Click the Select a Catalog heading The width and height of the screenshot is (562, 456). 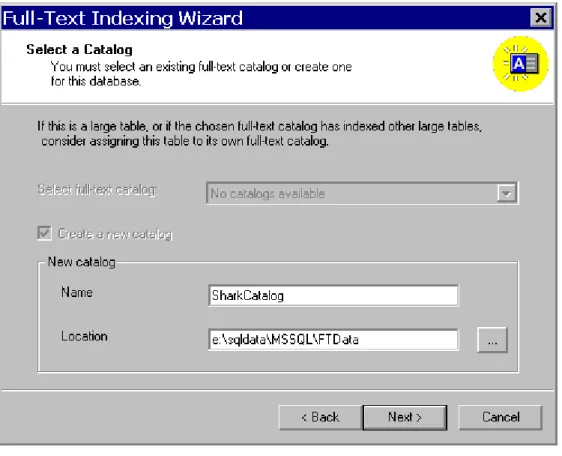[x=79, y=49]
